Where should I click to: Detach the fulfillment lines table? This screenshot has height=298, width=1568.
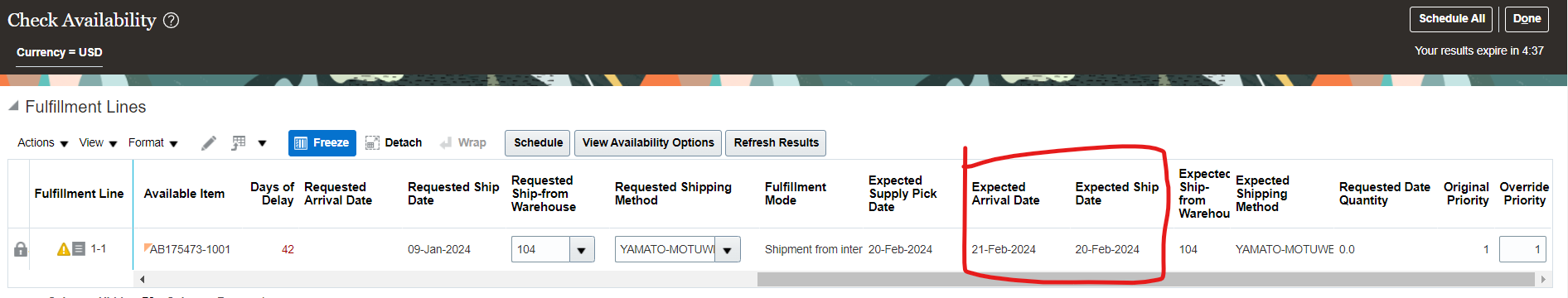click(394, 142)
